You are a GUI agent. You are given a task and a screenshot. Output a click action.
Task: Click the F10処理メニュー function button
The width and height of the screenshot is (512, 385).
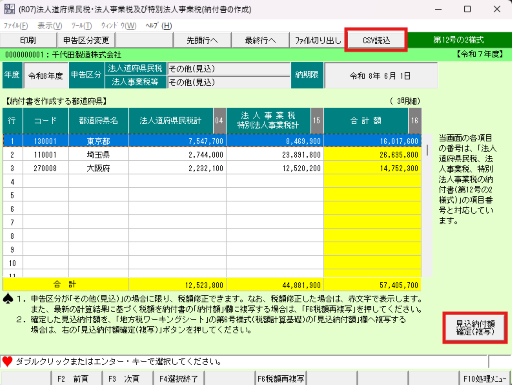[485, 379]
